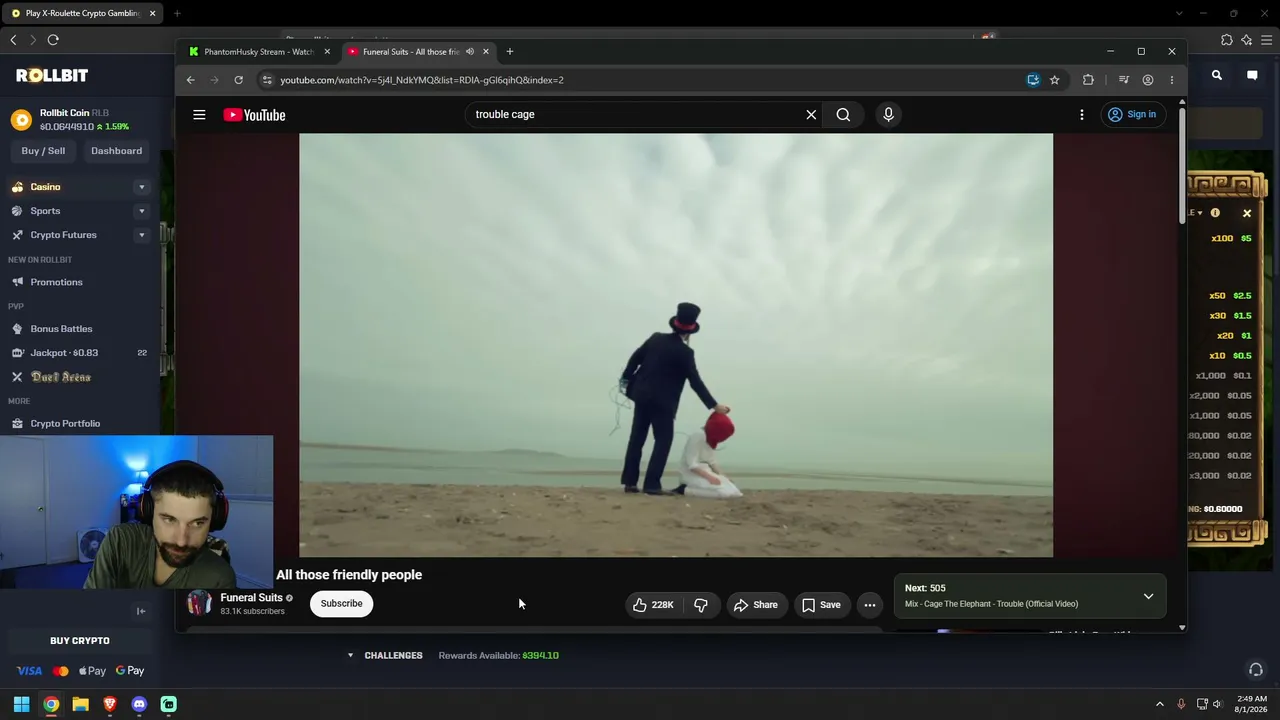The height and width of the screenshot is (720, 1280).
Task: Show hidden icons in the system tray
Action: coord(1160,704)
